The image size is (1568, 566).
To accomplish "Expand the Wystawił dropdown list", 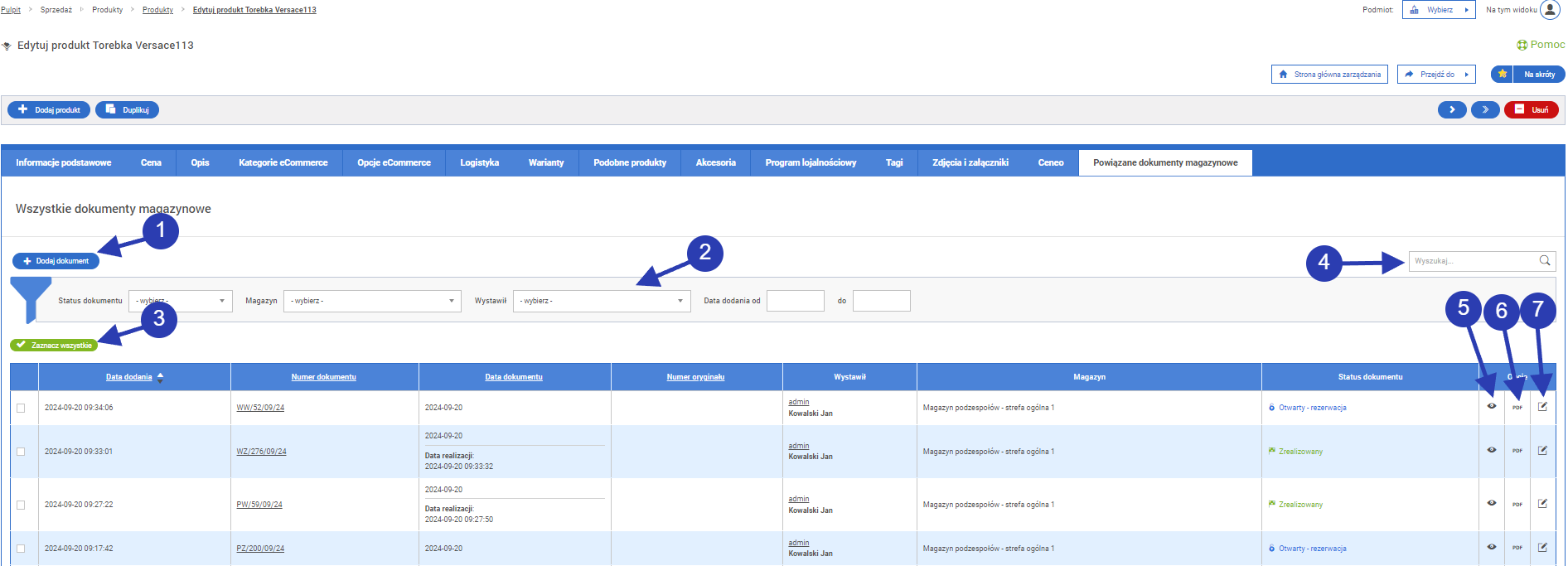I will coord(601,301).
